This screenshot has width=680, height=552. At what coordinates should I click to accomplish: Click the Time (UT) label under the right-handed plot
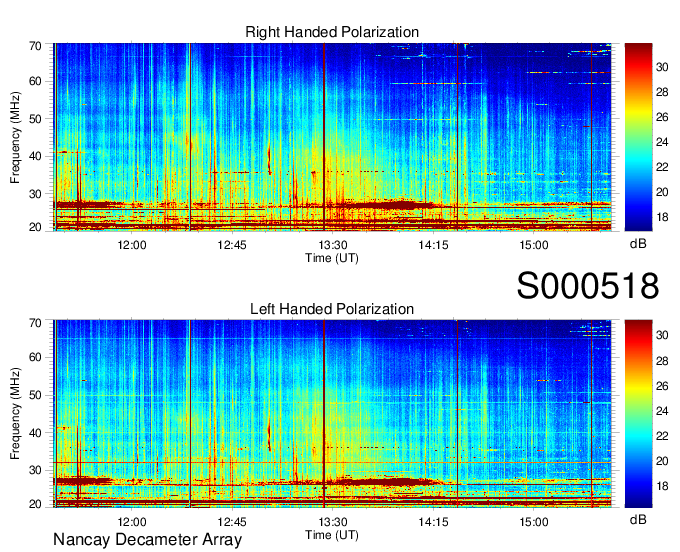tap(332, 258)
